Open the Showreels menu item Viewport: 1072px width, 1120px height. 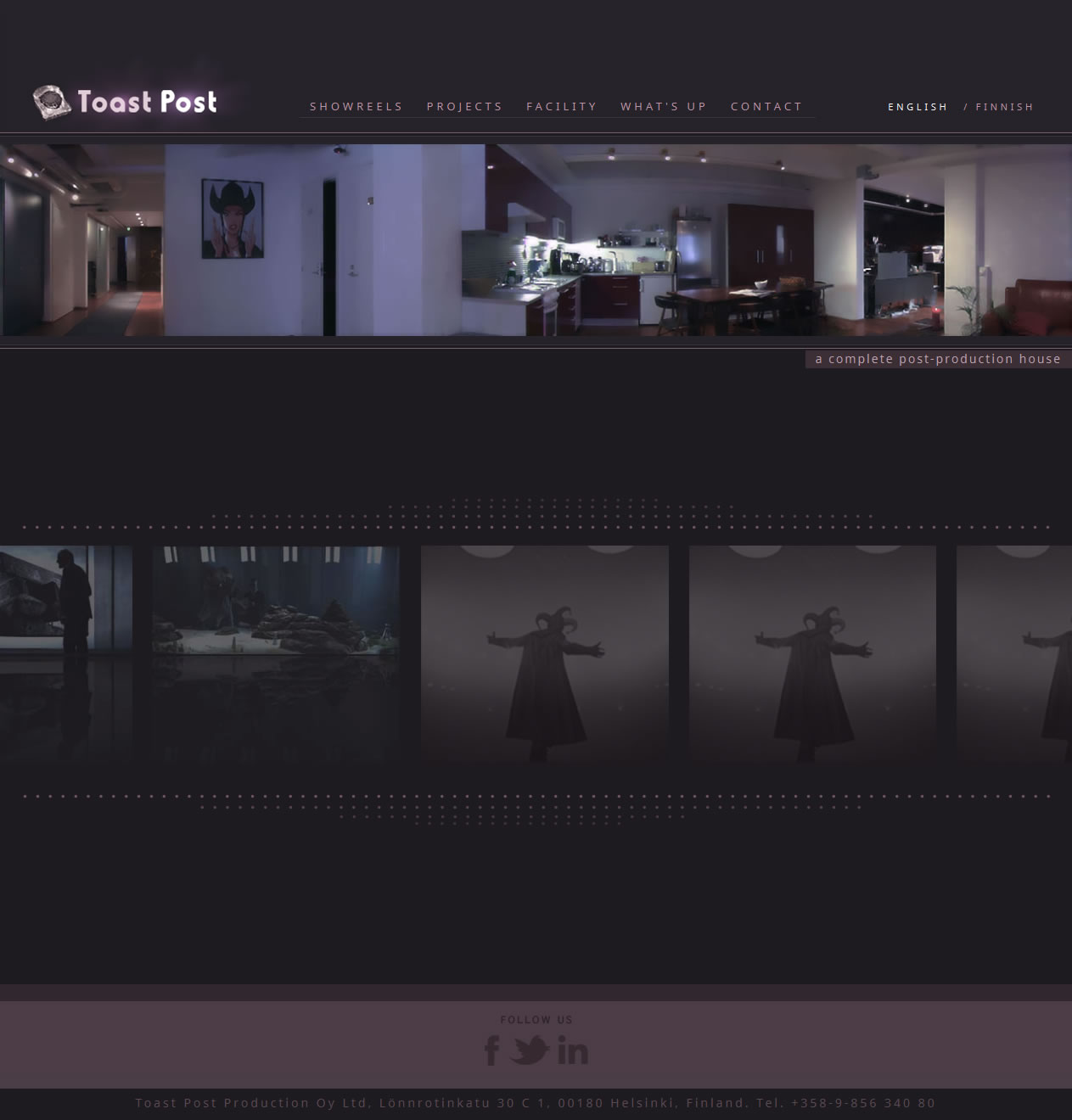click(x=356, y=107)
